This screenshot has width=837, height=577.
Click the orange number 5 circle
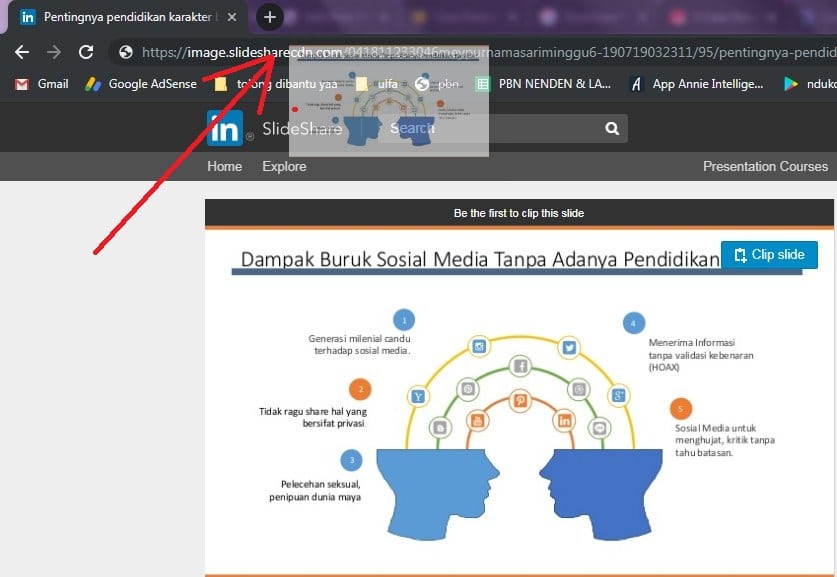(x=681, y=409)
